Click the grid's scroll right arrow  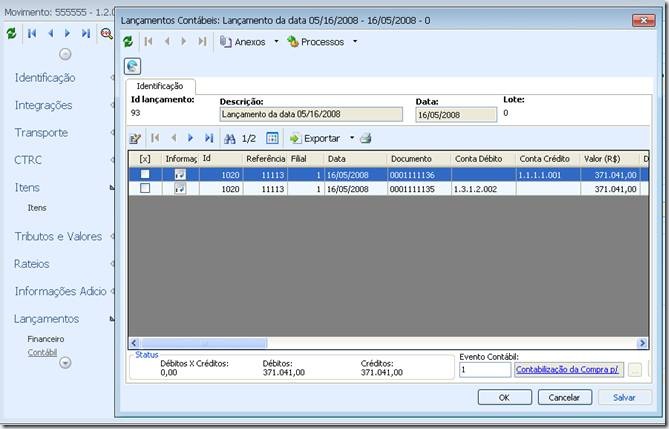point(642,343)
